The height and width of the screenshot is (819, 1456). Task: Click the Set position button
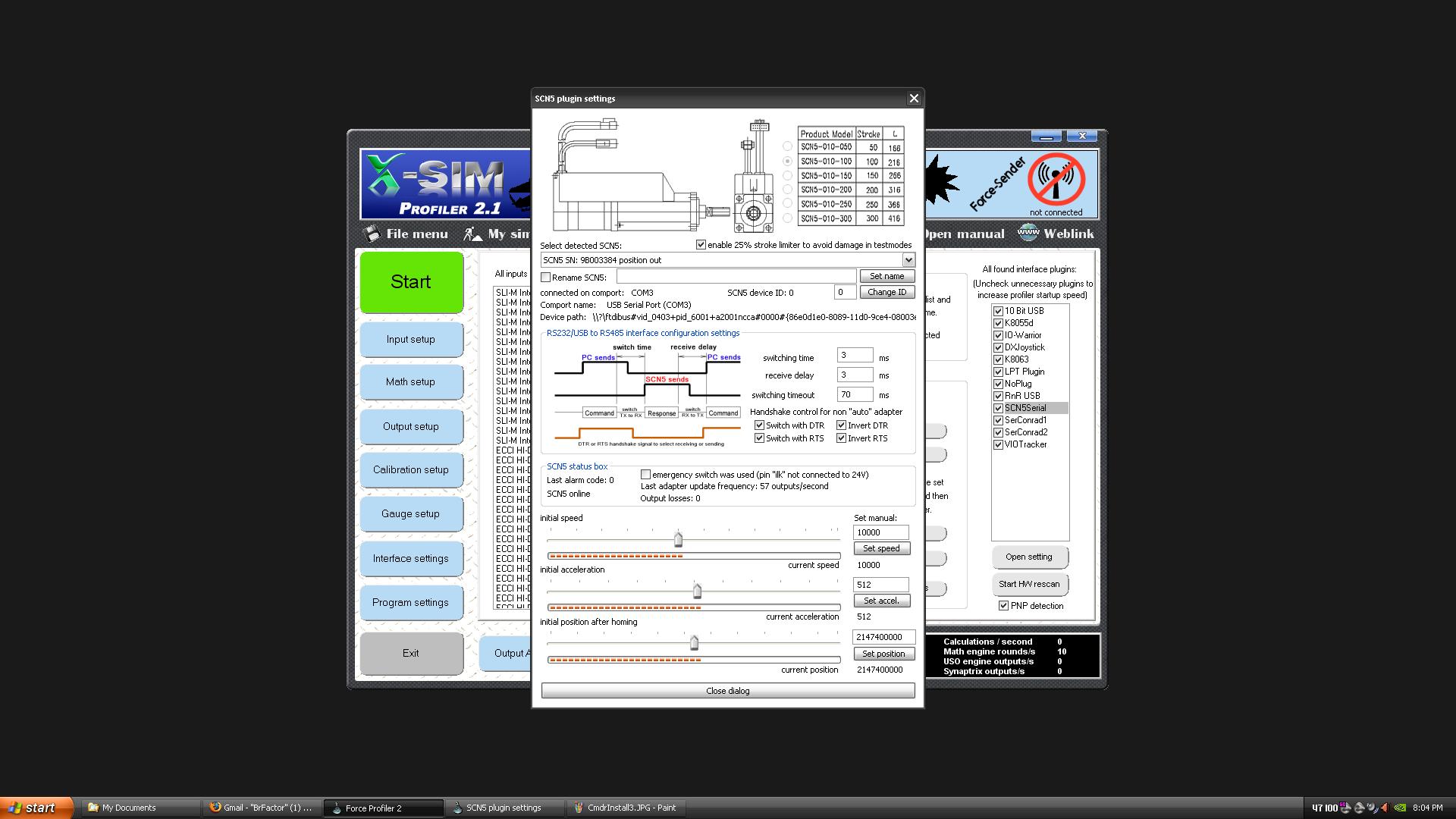click(x=883, y=654)
